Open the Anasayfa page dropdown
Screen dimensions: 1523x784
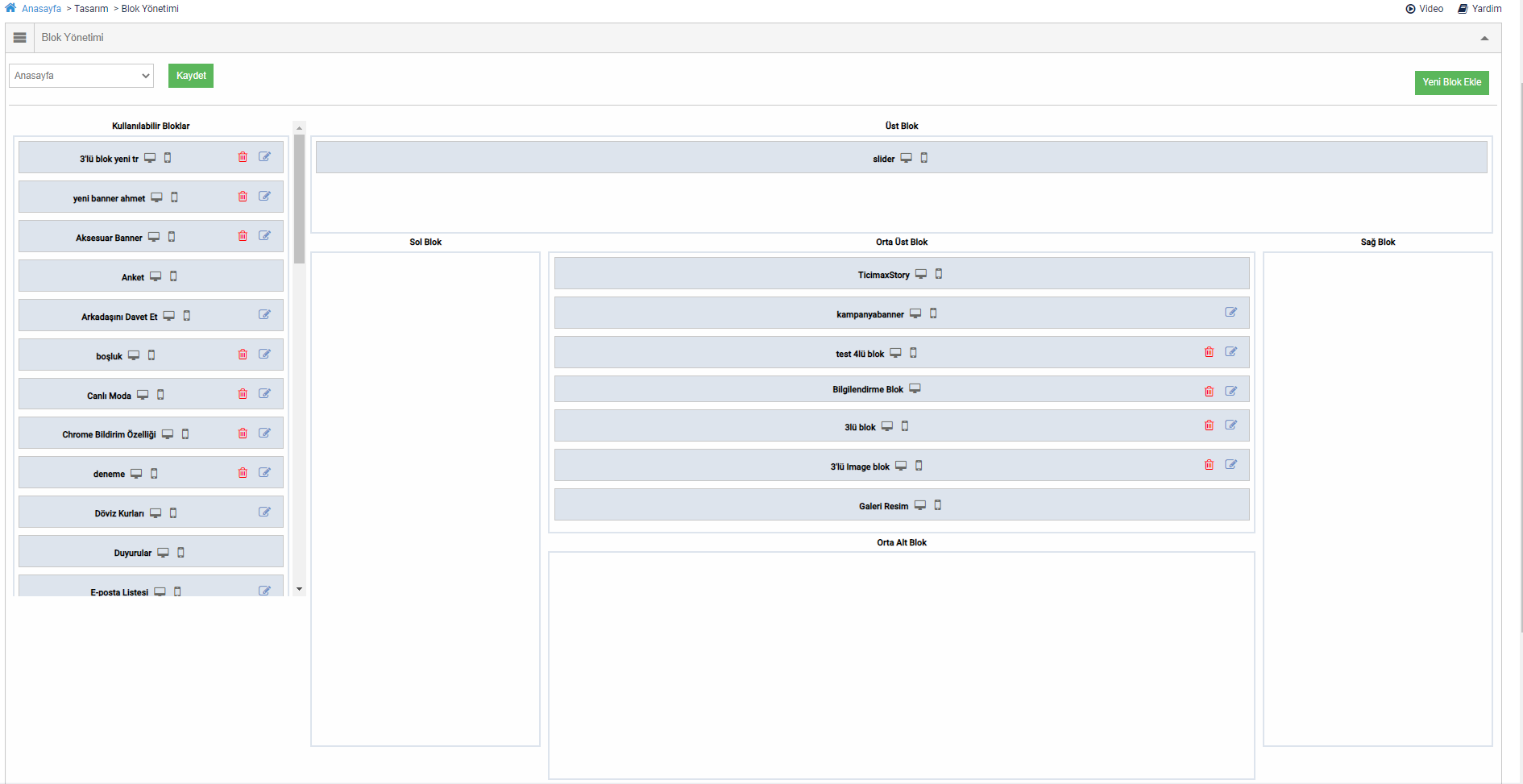pos(81,76)
